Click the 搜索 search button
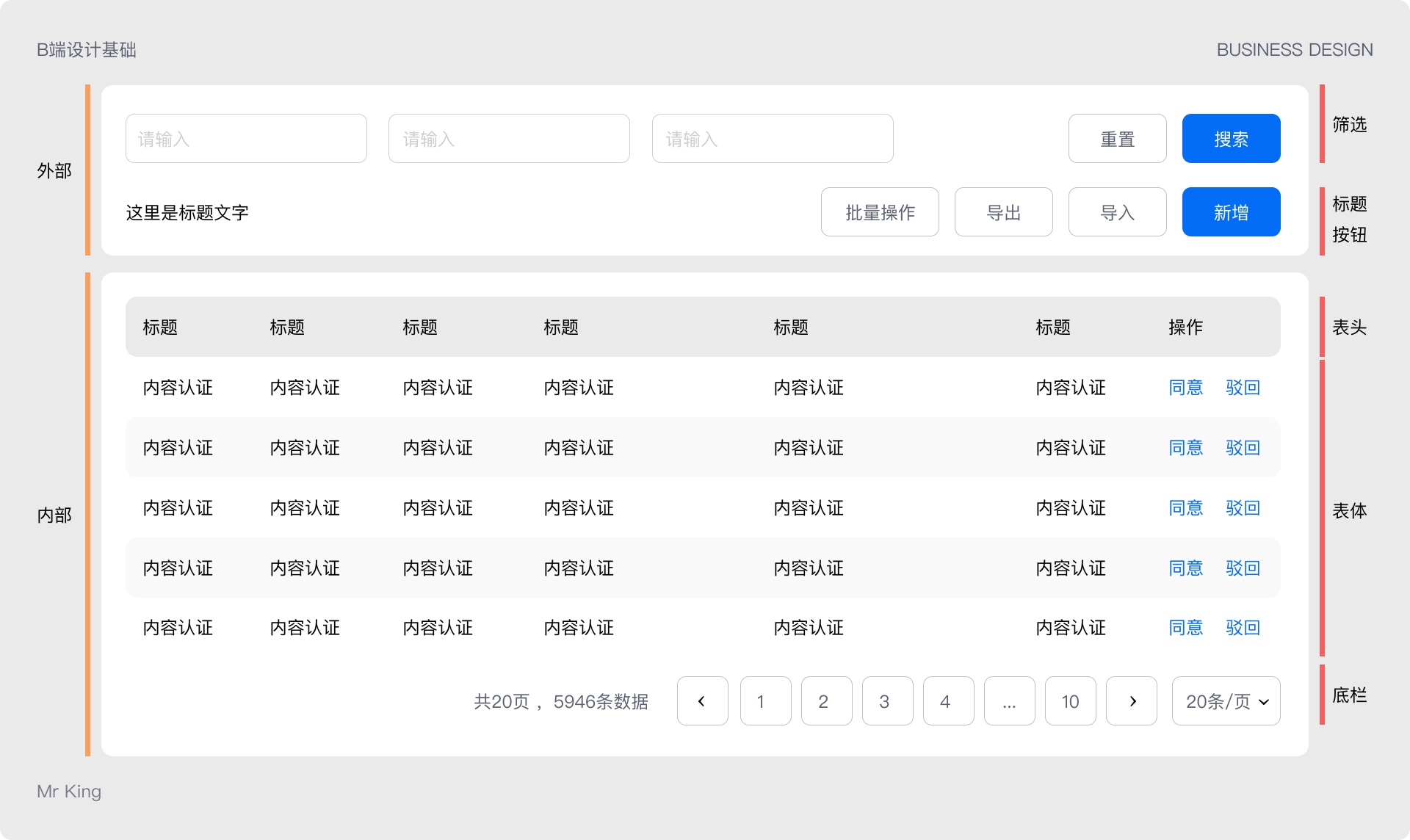The width and height of the screenshot is (1410, 840). click(x=1231, y=138)
